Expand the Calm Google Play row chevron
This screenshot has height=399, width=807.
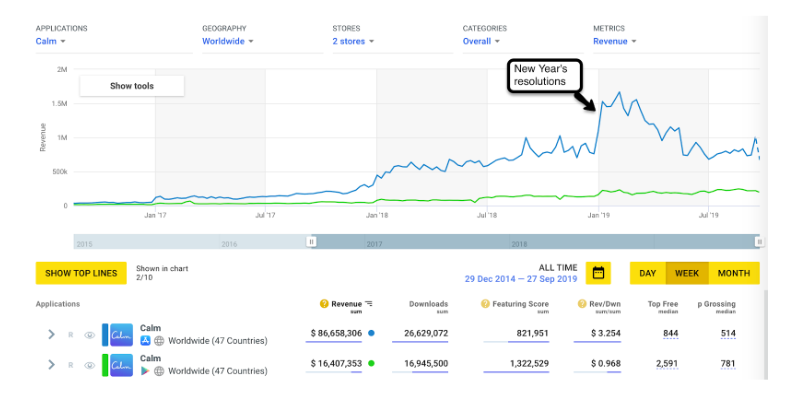coord(51,365)
